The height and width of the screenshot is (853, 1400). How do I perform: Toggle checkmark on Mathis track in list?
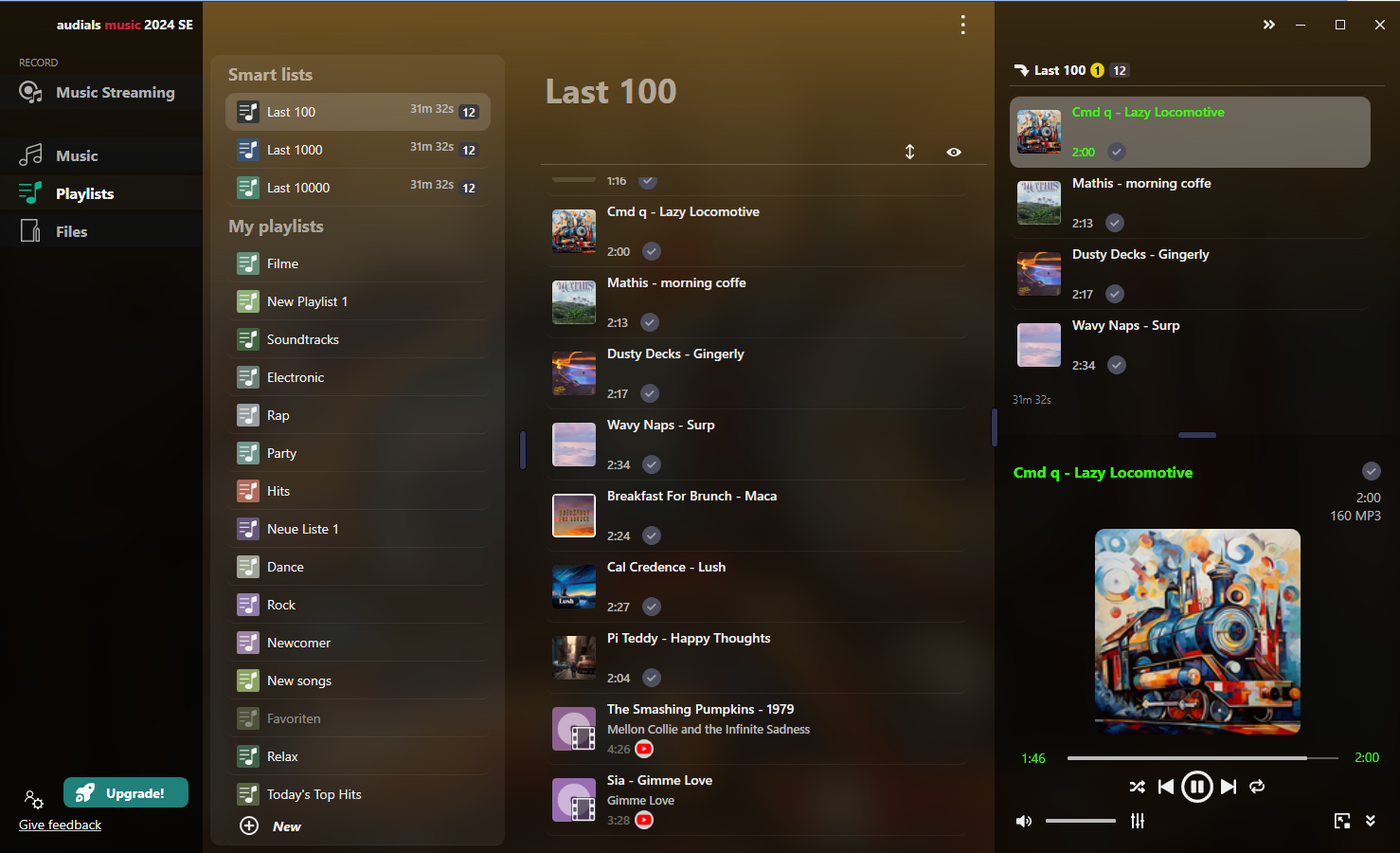(650, 322)
